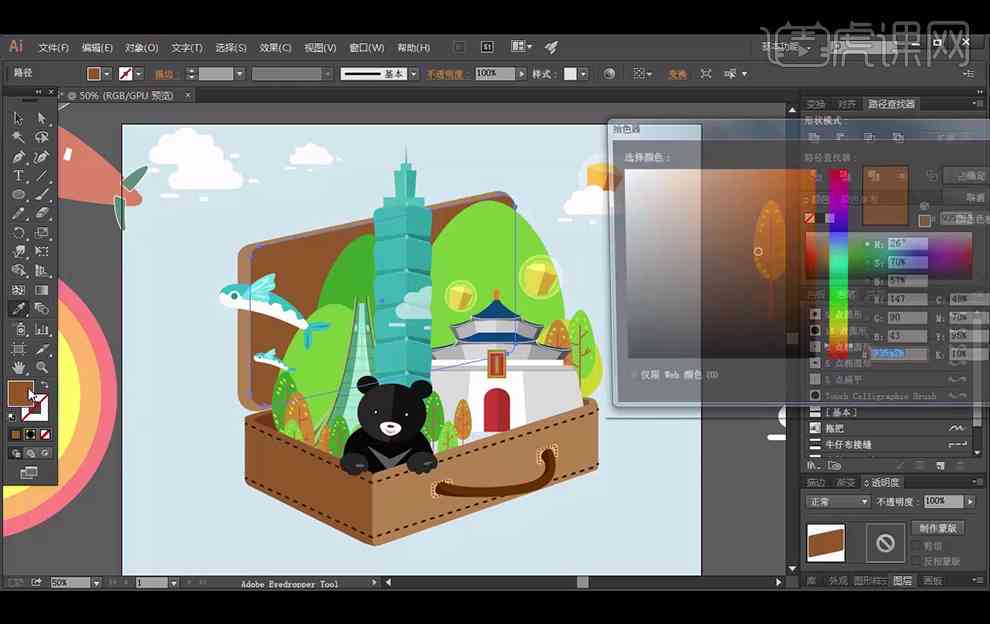Image resolution: width=990 pixels, height=624 pixels.
Task: Click the 描边 stroke link in control bar
Action: 164,75
